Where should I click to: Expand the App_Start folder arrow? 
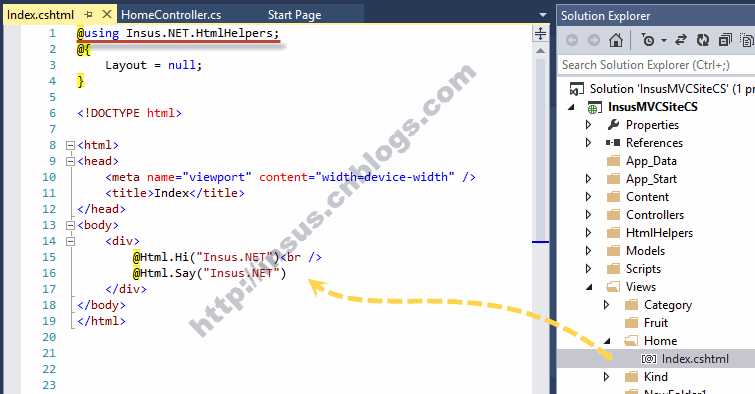[588, 179]
